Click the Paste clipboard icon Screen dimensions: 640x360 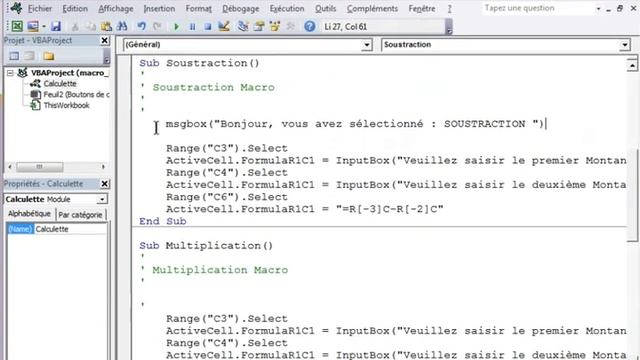click(106, 27)
